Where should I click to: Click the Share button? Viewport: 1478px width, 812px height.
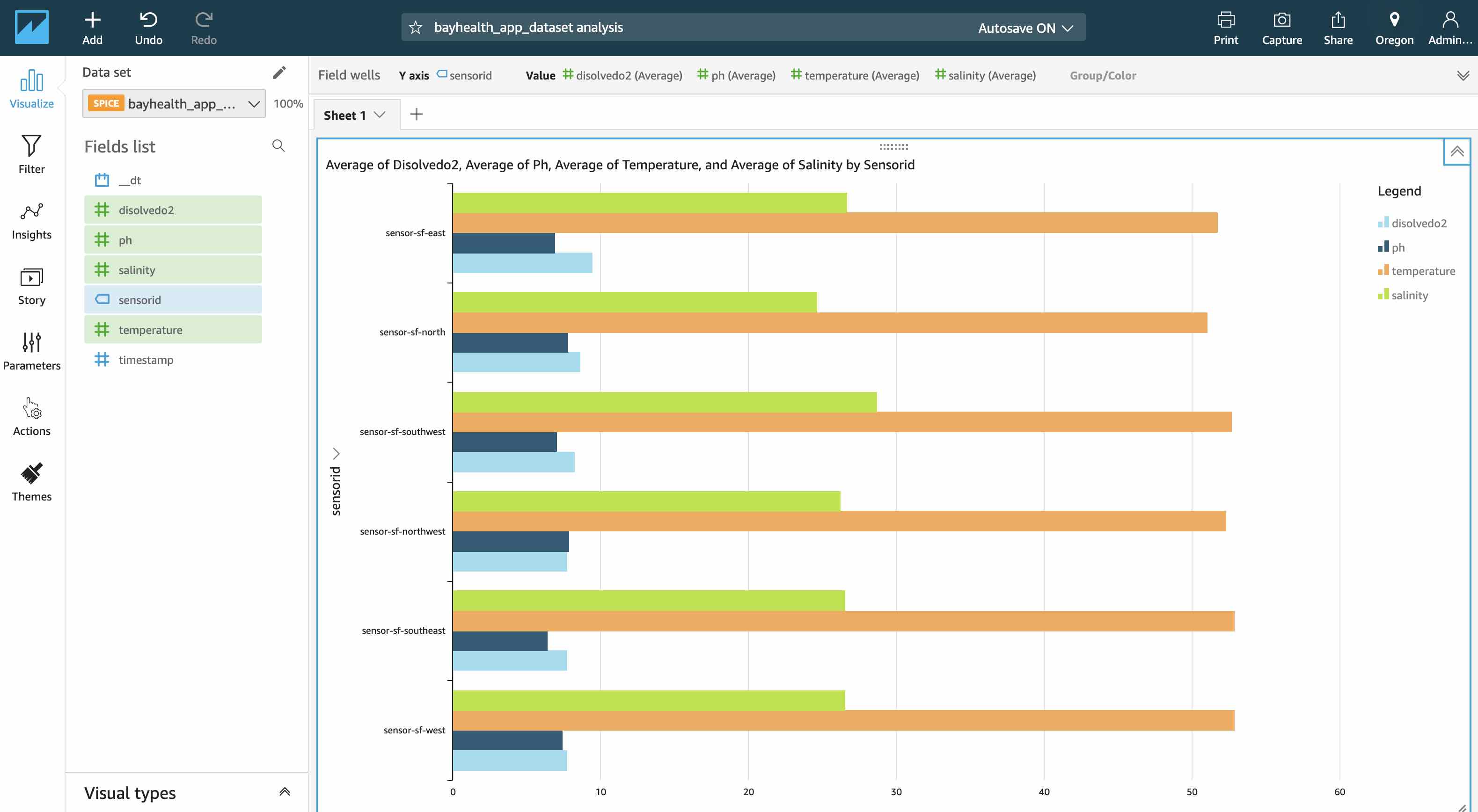[1338, 28]
